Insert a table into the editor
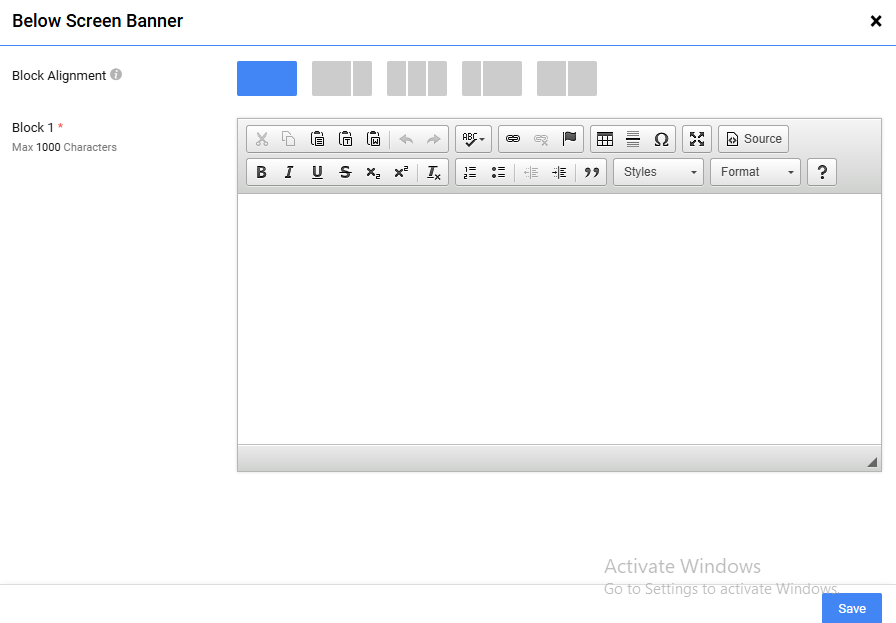This screenshot has height=623, width=896. (x=605, y=139)
